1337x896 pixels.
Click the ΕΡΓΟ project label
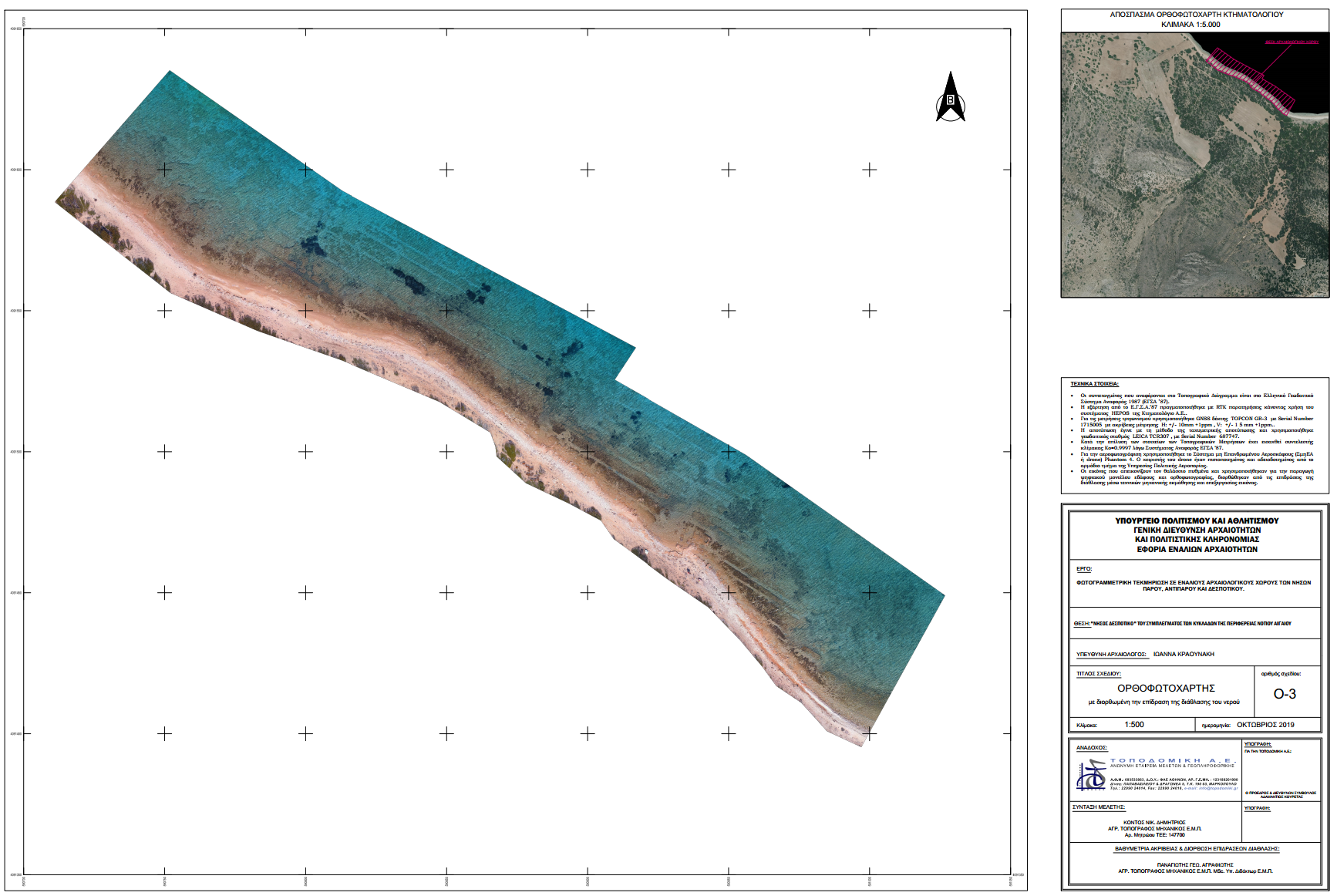pos(1083,569)
